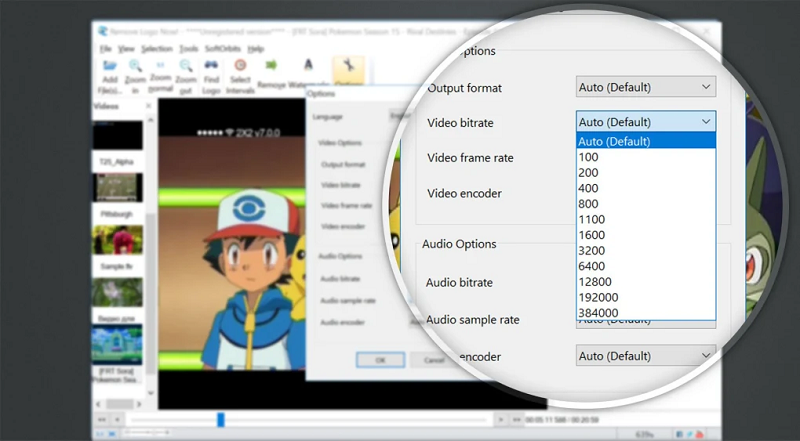
Task: Choose 800 from the bitrate list
Action: (646, 204)
